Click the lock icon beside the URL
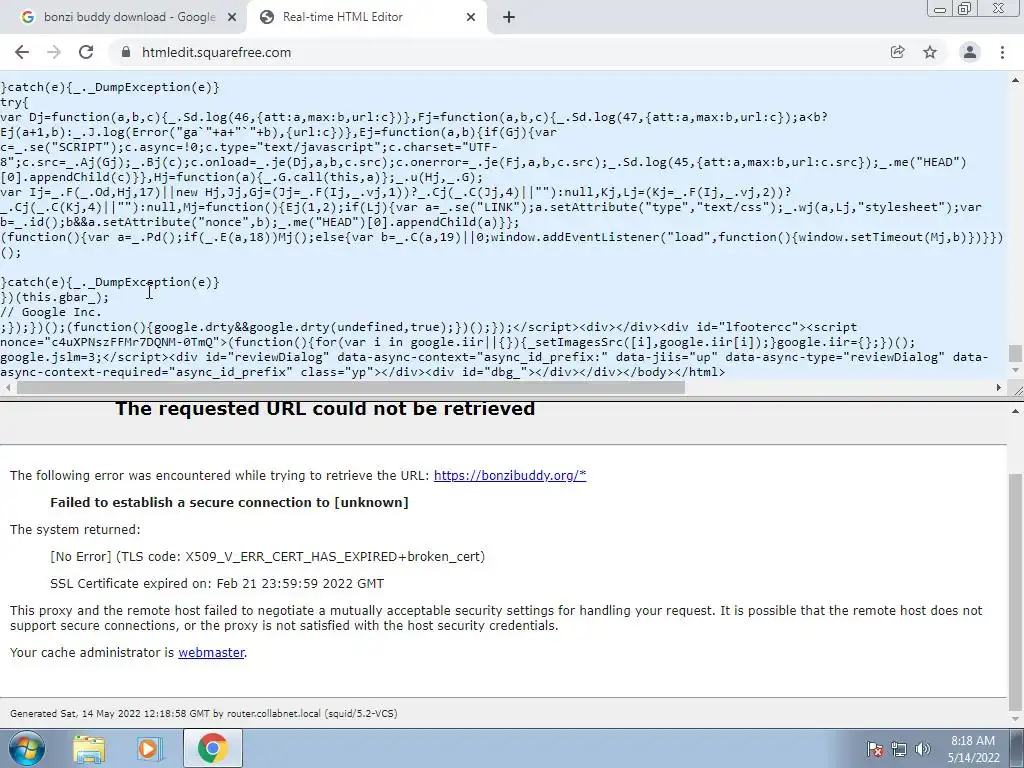Image resolution: width=1024 pixels, height=768 pixels. point(126,52)
